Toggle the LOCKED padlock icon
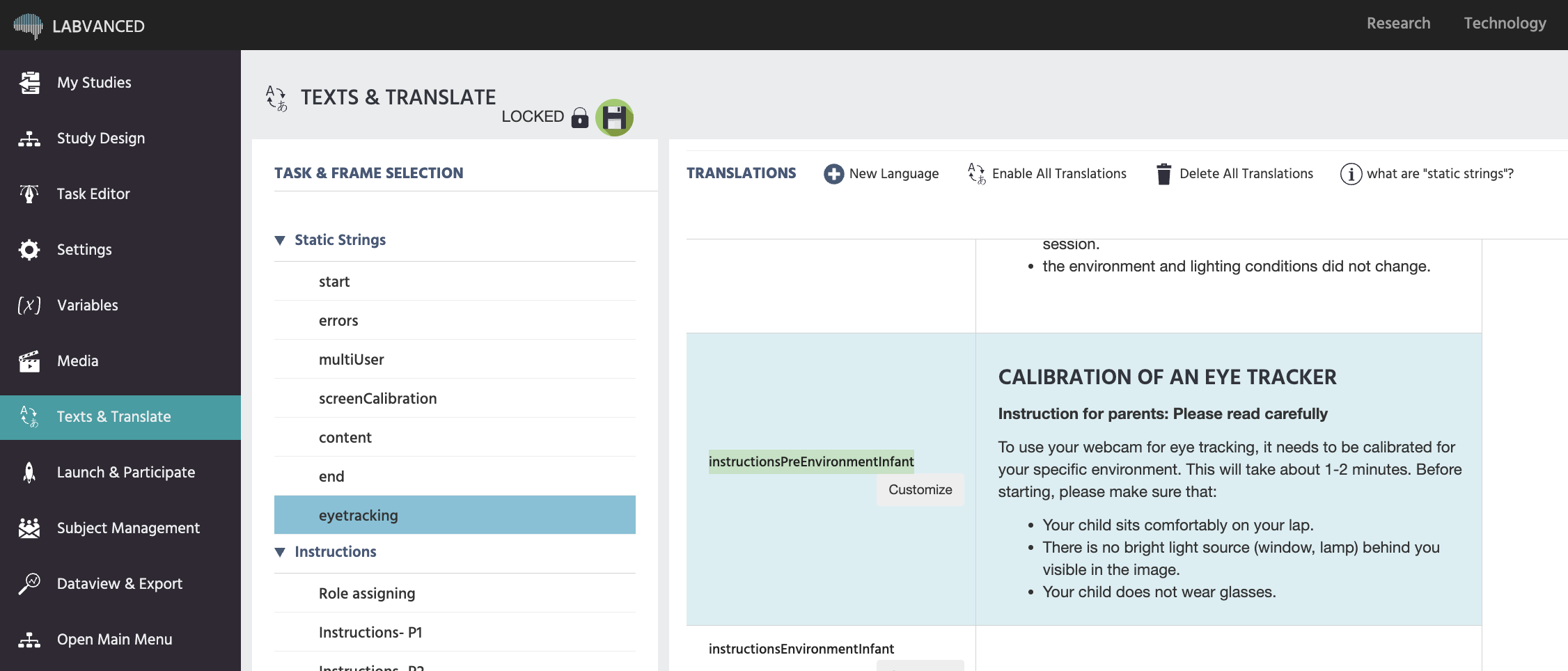The image size is (1568, 671). tap(579, 118)
